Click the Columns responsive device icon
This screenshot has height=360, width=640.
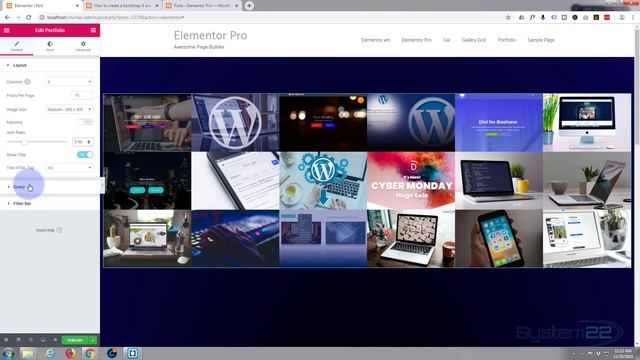(x=27, y=82)
